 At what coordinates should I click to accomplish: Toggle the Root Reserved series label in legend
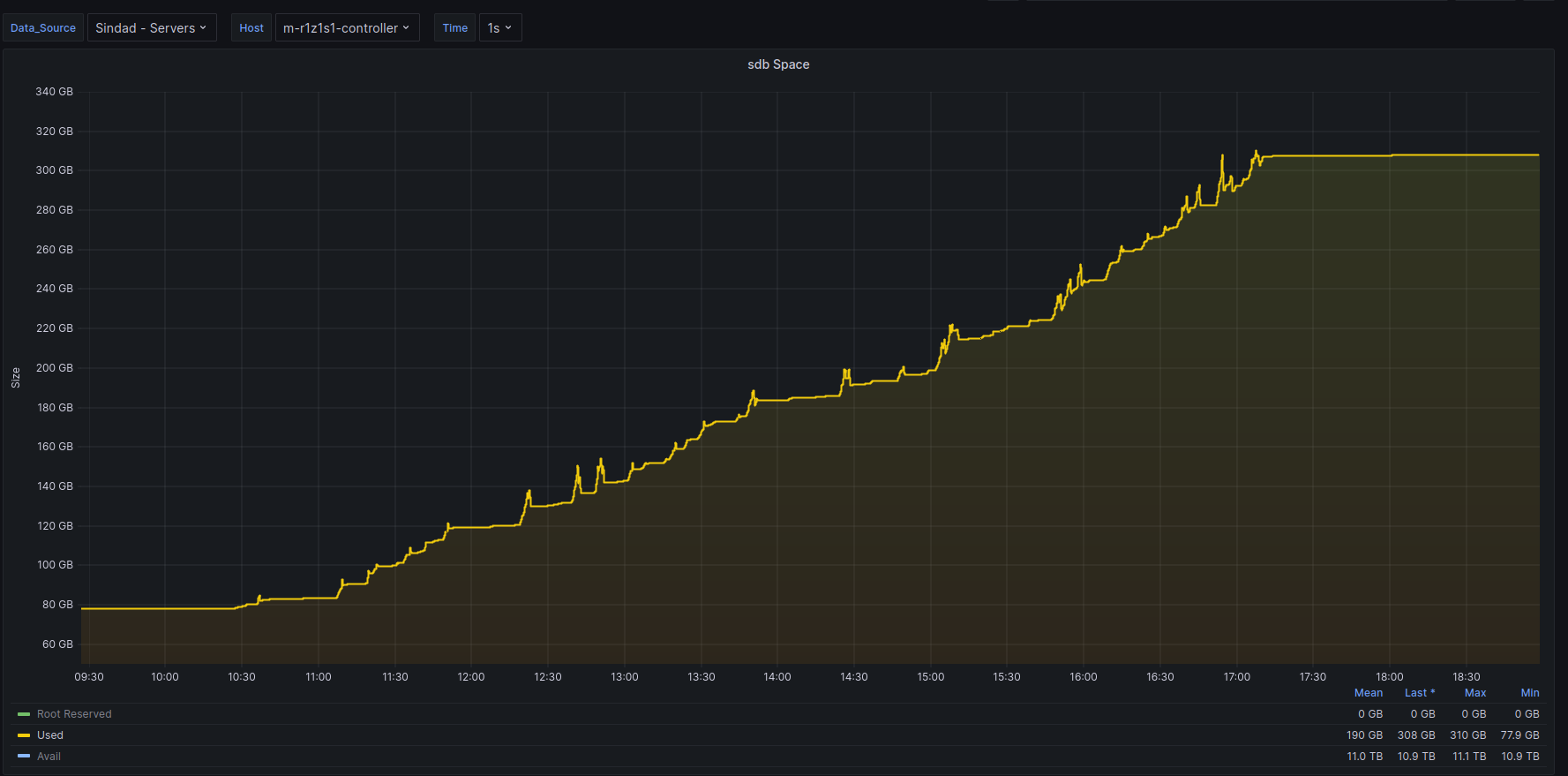pyautogui.click(x=74, y=714)
